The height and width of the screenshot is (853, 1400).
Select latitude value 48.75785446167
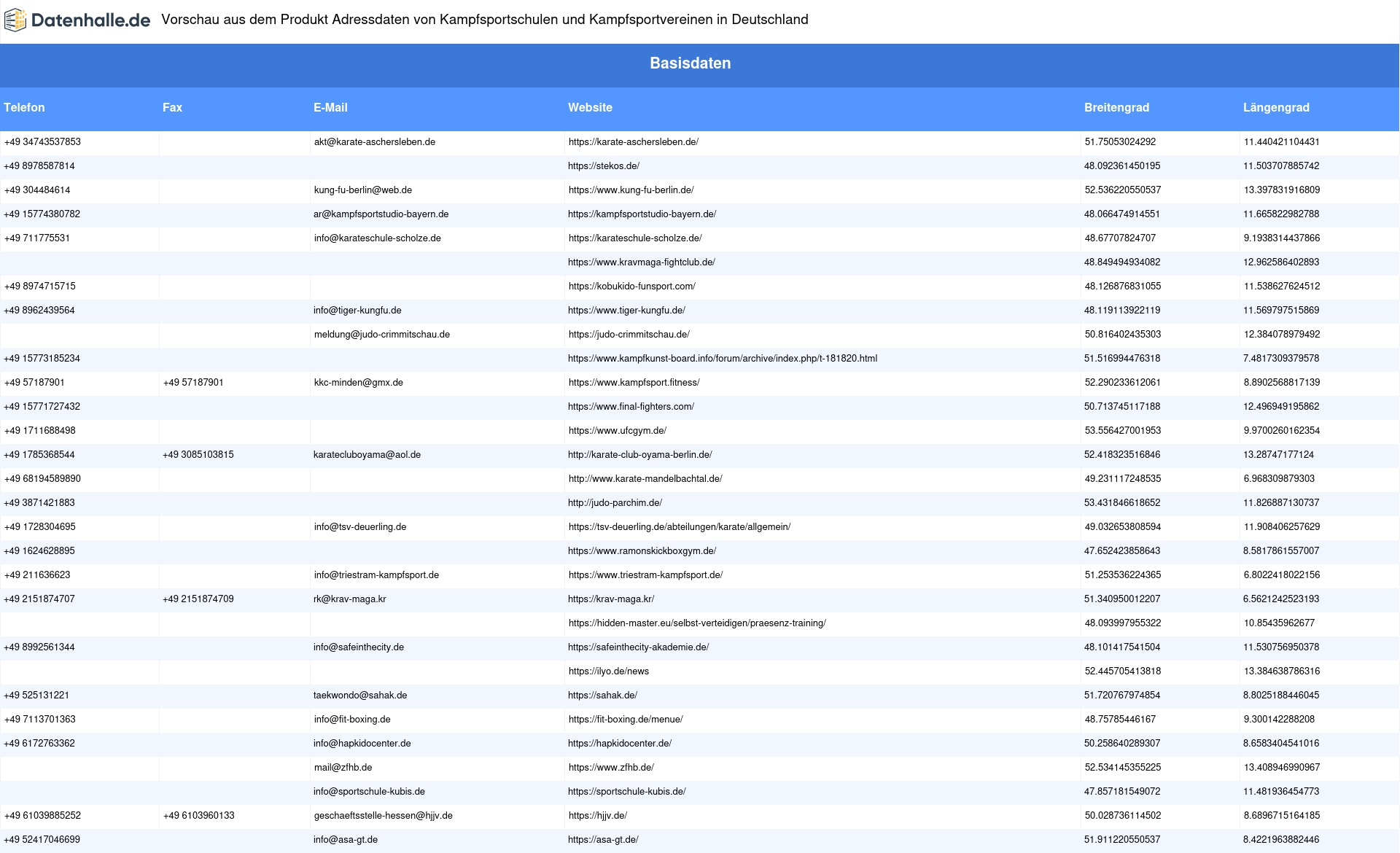point(1120,720)
